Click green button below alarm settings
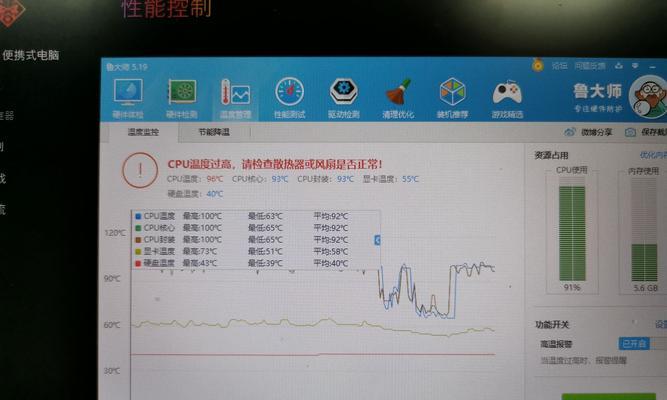Screen dimensions: 667x400 coord(609,397)
